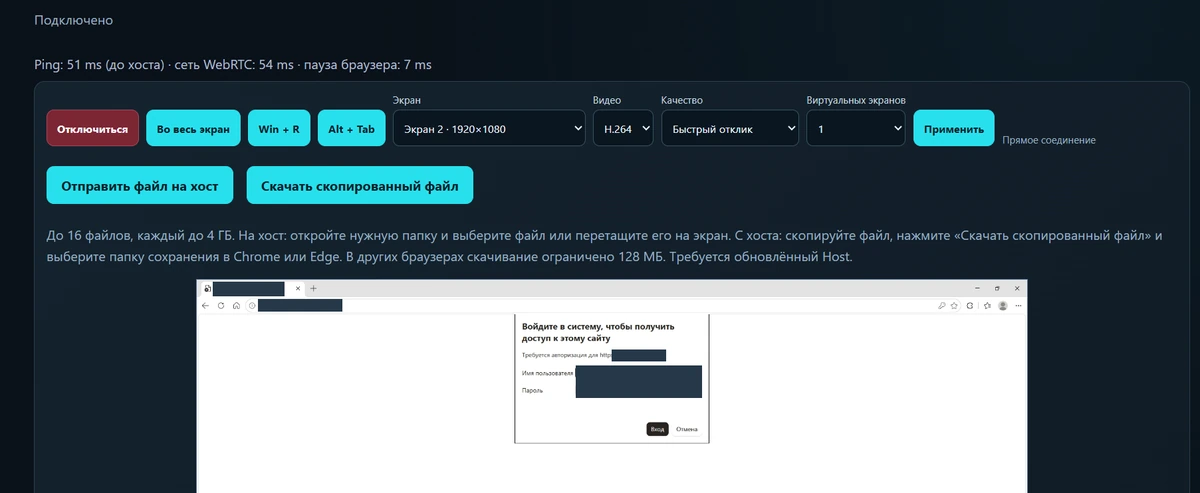The image size is (1200, 493).
Task: Click the Пароль field
Action: coord(638,390)
